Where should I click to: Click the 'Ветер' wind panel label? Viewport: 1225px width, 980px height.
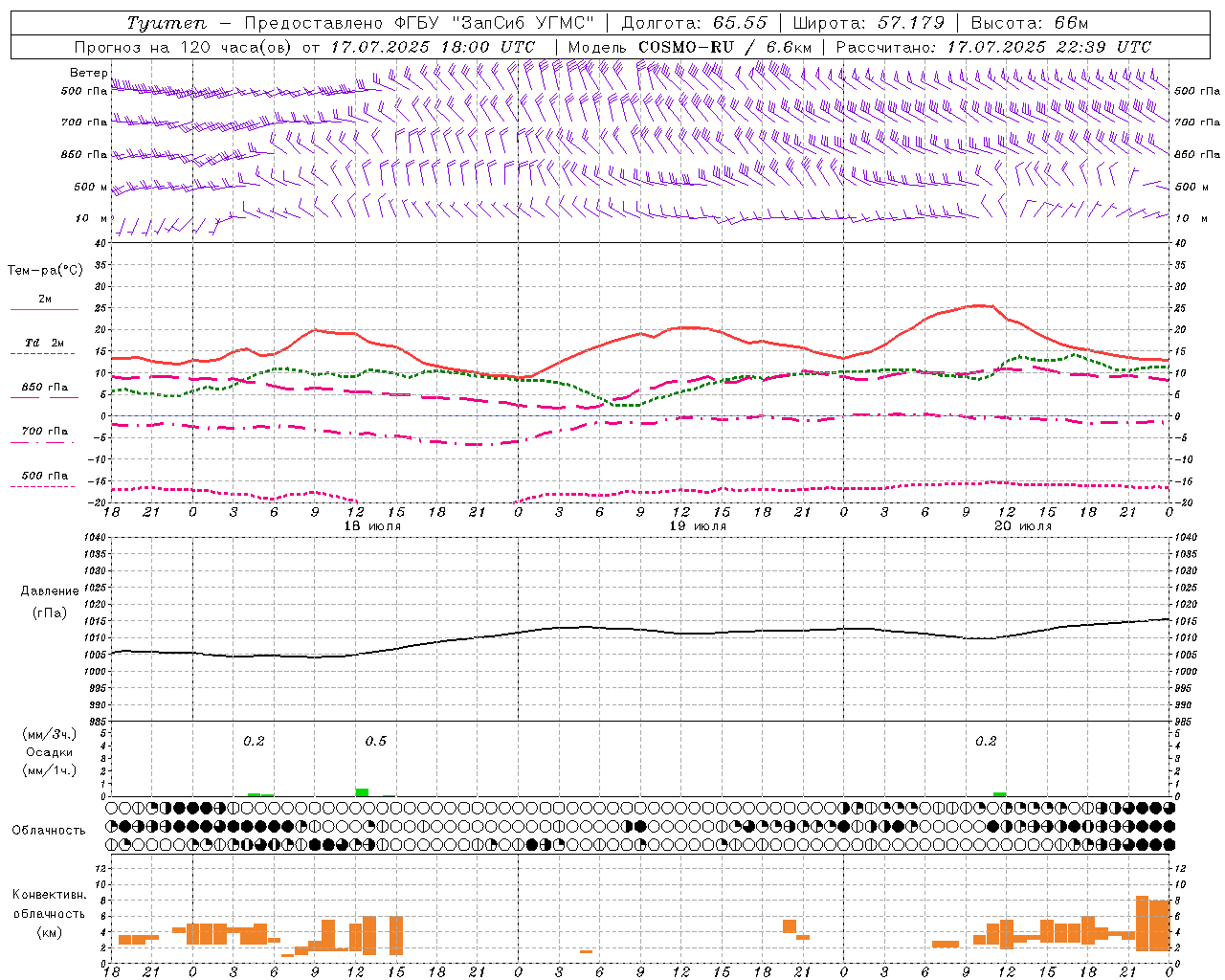coord(88,73)
